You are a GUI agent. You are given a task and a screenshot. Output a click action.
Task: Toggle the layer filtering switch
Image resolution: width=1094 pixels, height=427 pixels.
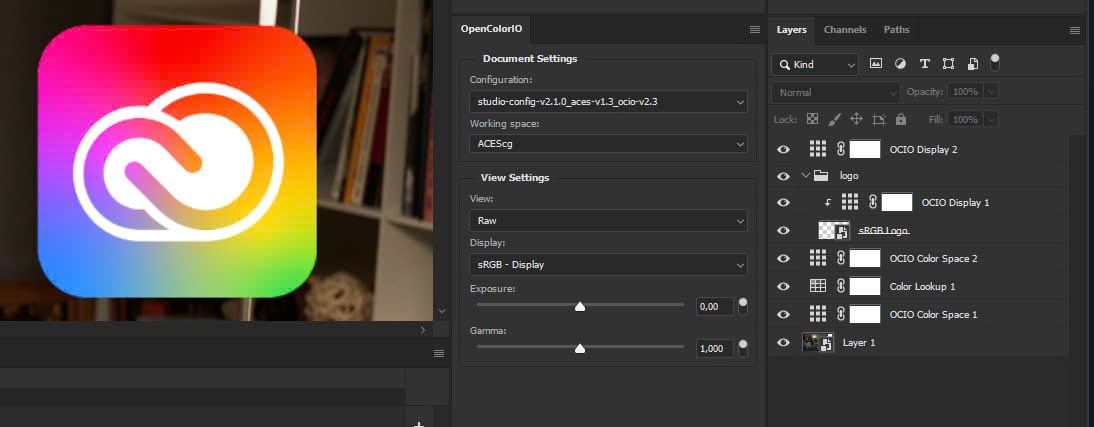(995, 62)
